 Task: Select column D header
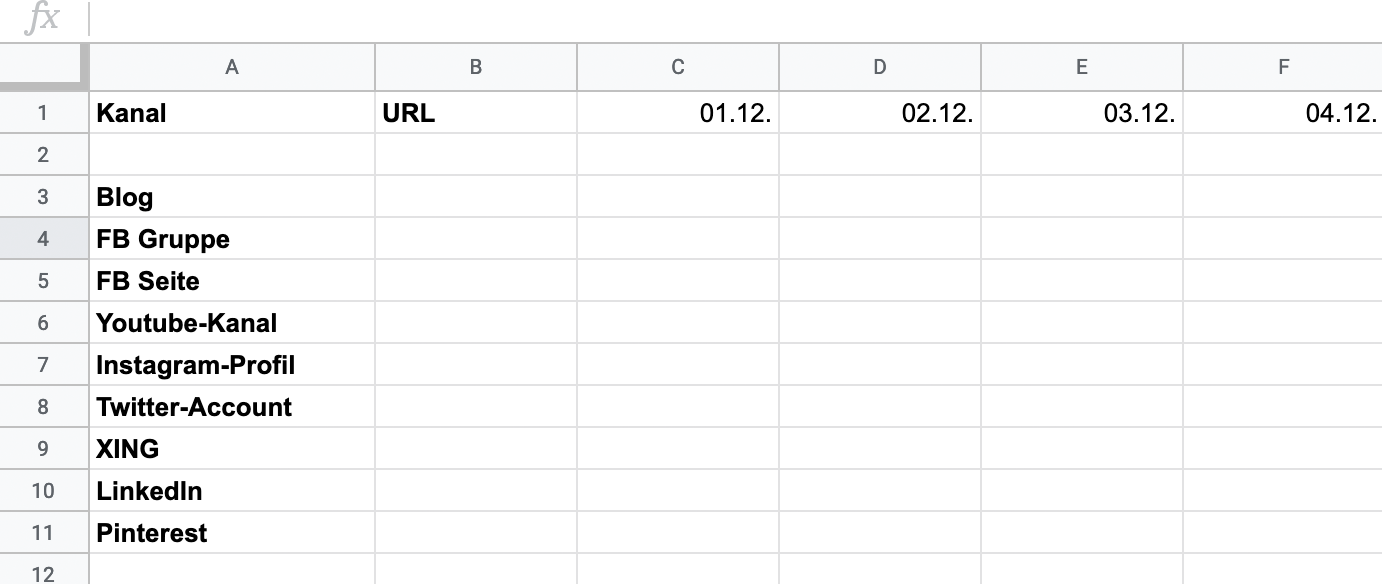pyautogui.click(x=880, y=67)
